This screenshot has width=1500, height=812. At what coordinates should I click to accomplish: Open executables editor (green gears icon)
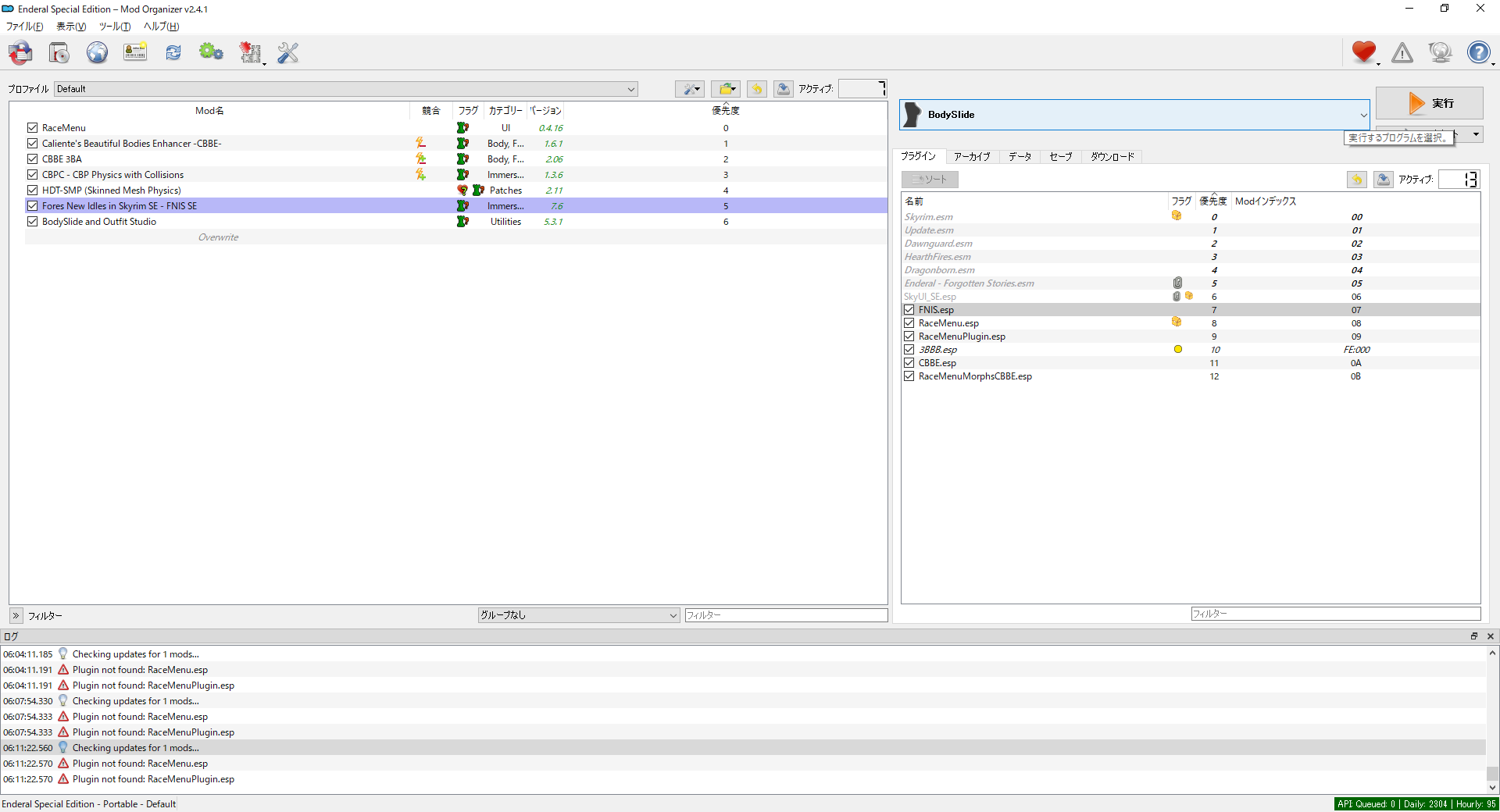coord(211,52)
